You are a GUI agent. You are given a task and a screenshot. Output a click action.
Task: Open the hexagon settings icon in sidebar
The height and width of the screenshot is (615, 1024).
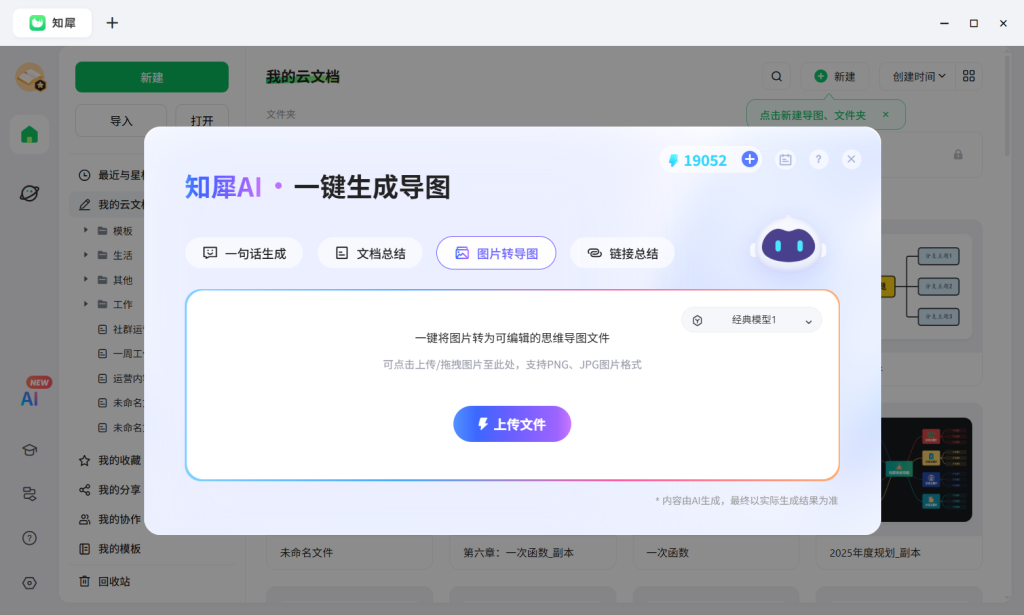pyautogui.click(x=29, y=583)
